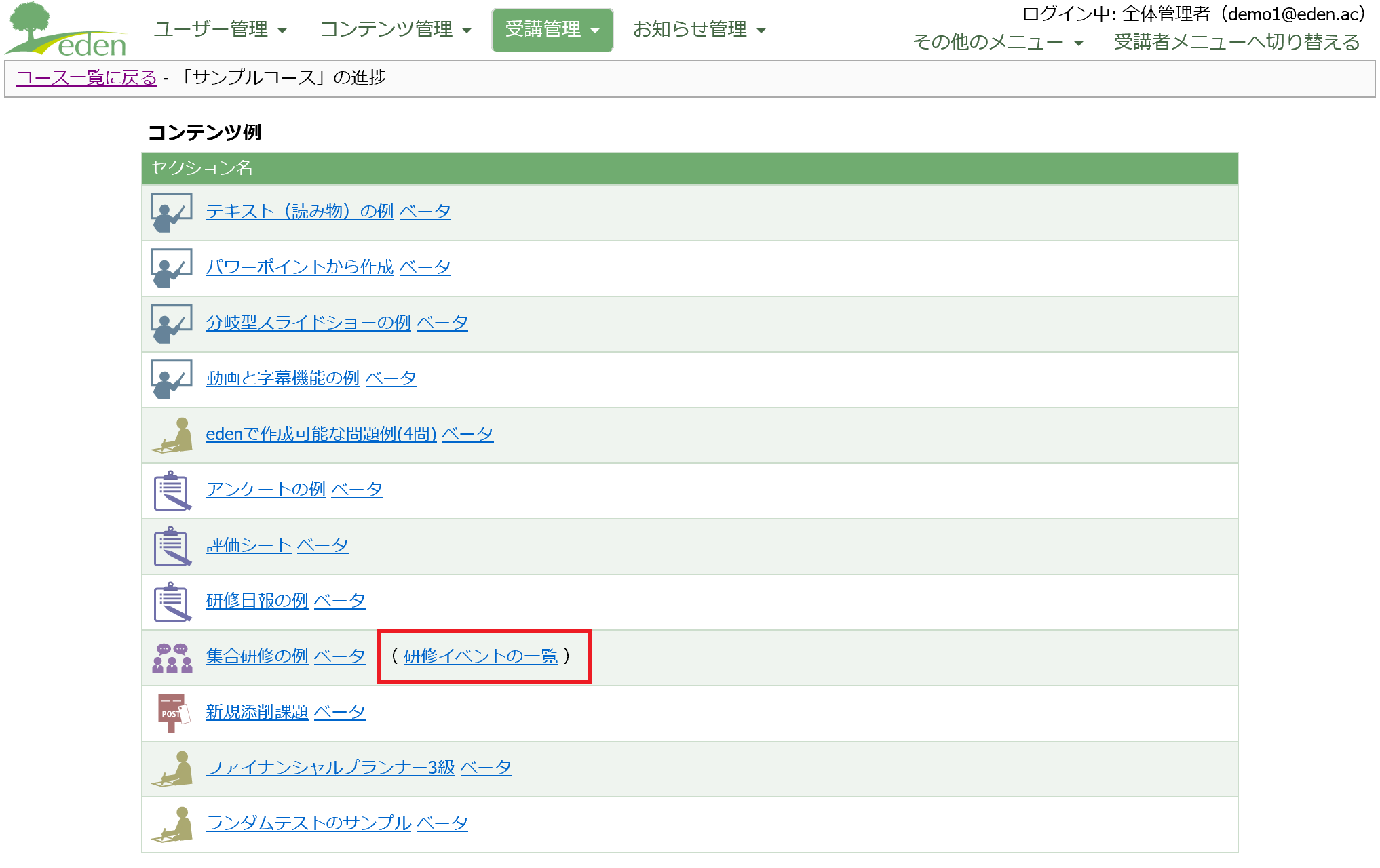1380x868 pixels.
Task: Click presenter icon beside パワーポイントから作成
Action: [x=172, y=269]
